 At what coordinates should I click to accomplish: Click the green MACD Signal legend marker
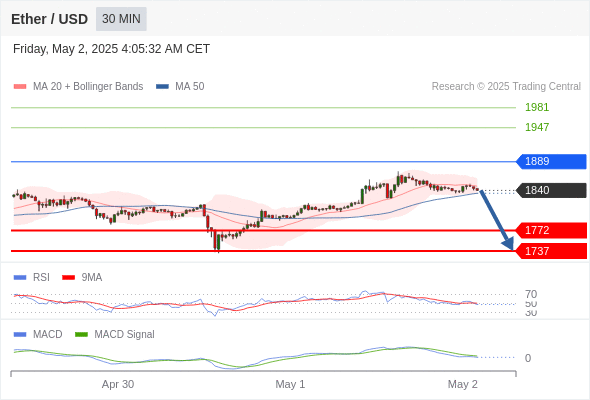81,335
